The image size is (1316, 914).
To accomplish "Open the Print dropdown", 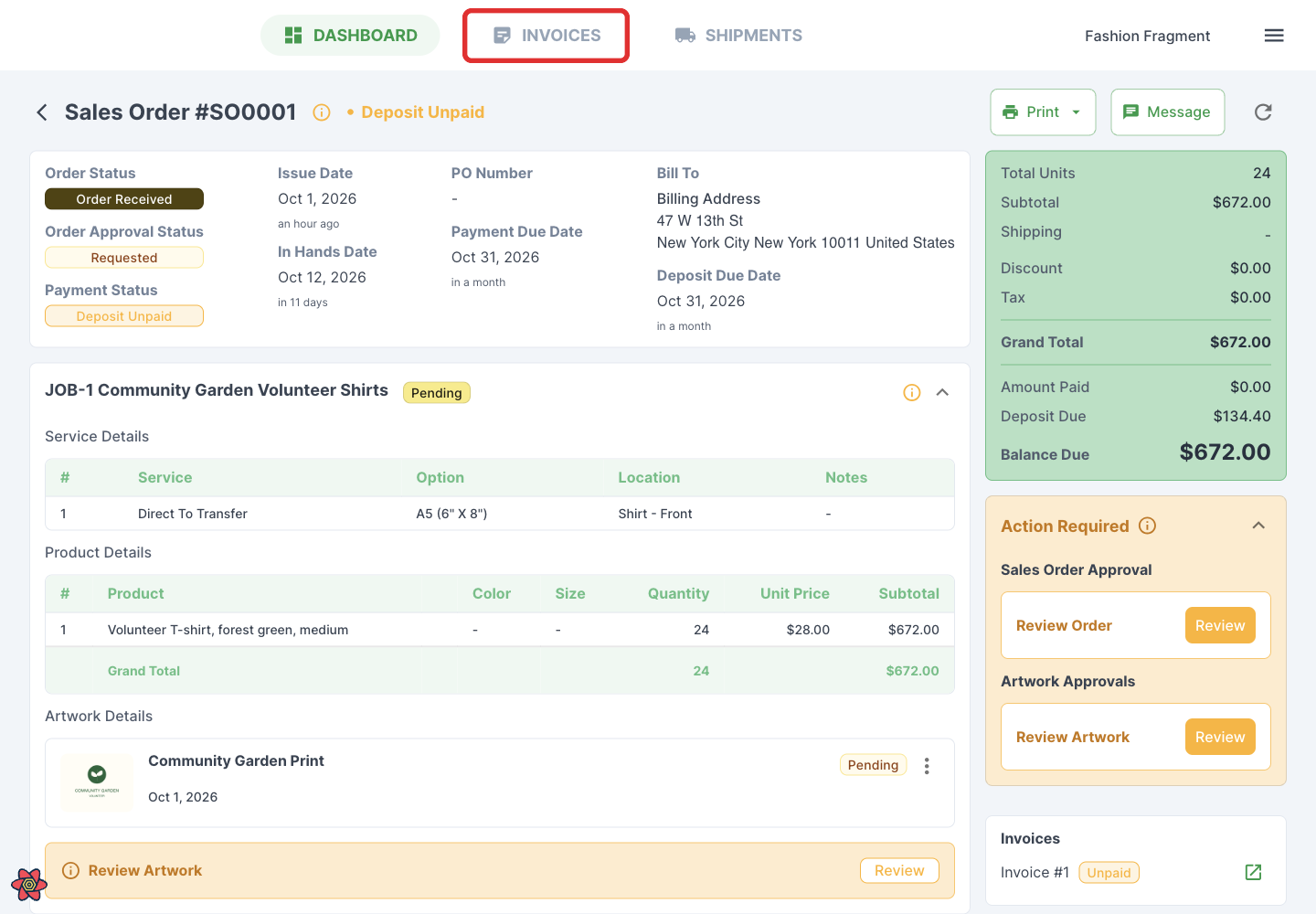I will (1043, 112).
